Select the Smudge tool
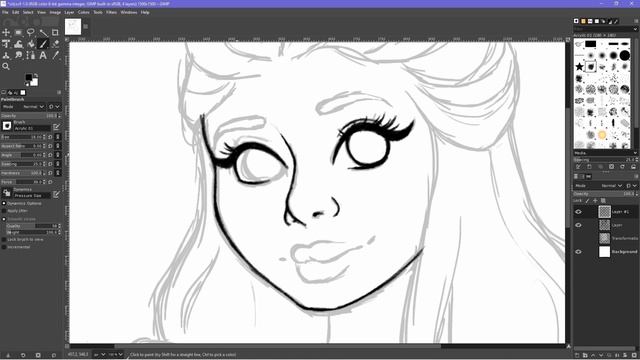640x360 pixels. pyautogui.click(x=18, y=55)
